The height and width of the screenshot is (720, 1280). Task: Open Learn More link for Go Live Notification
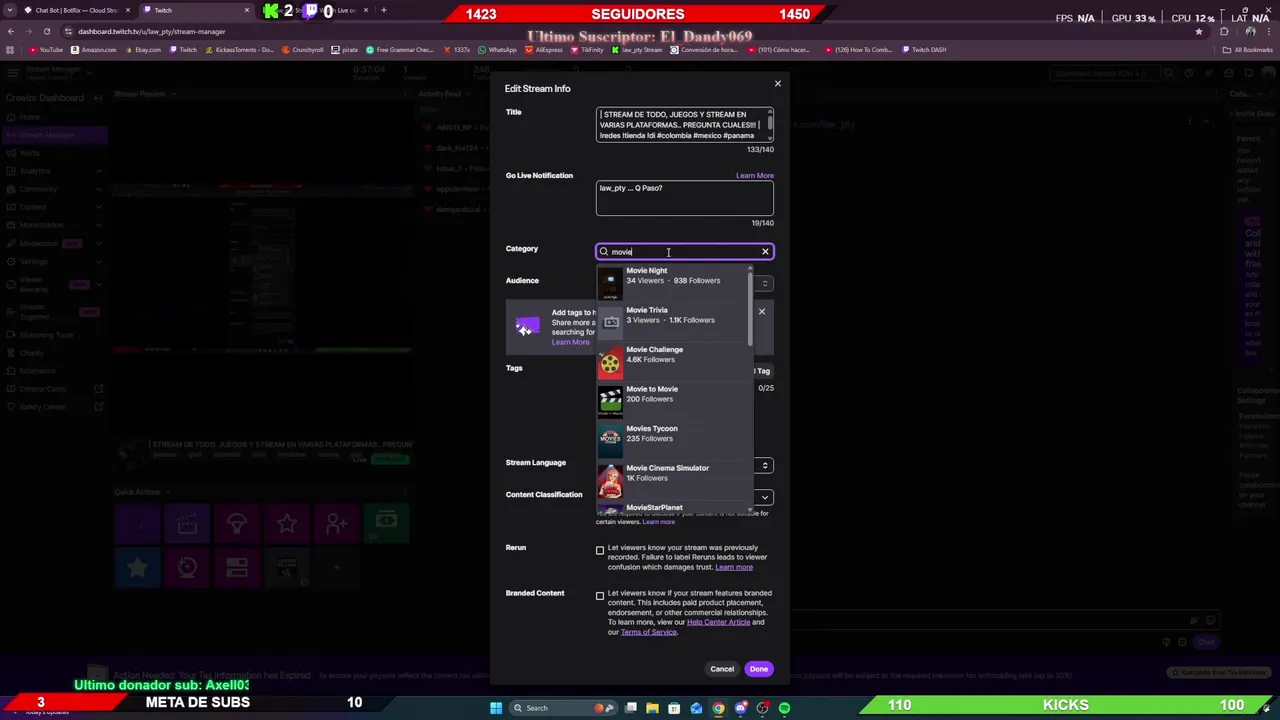tap(755, 176)
